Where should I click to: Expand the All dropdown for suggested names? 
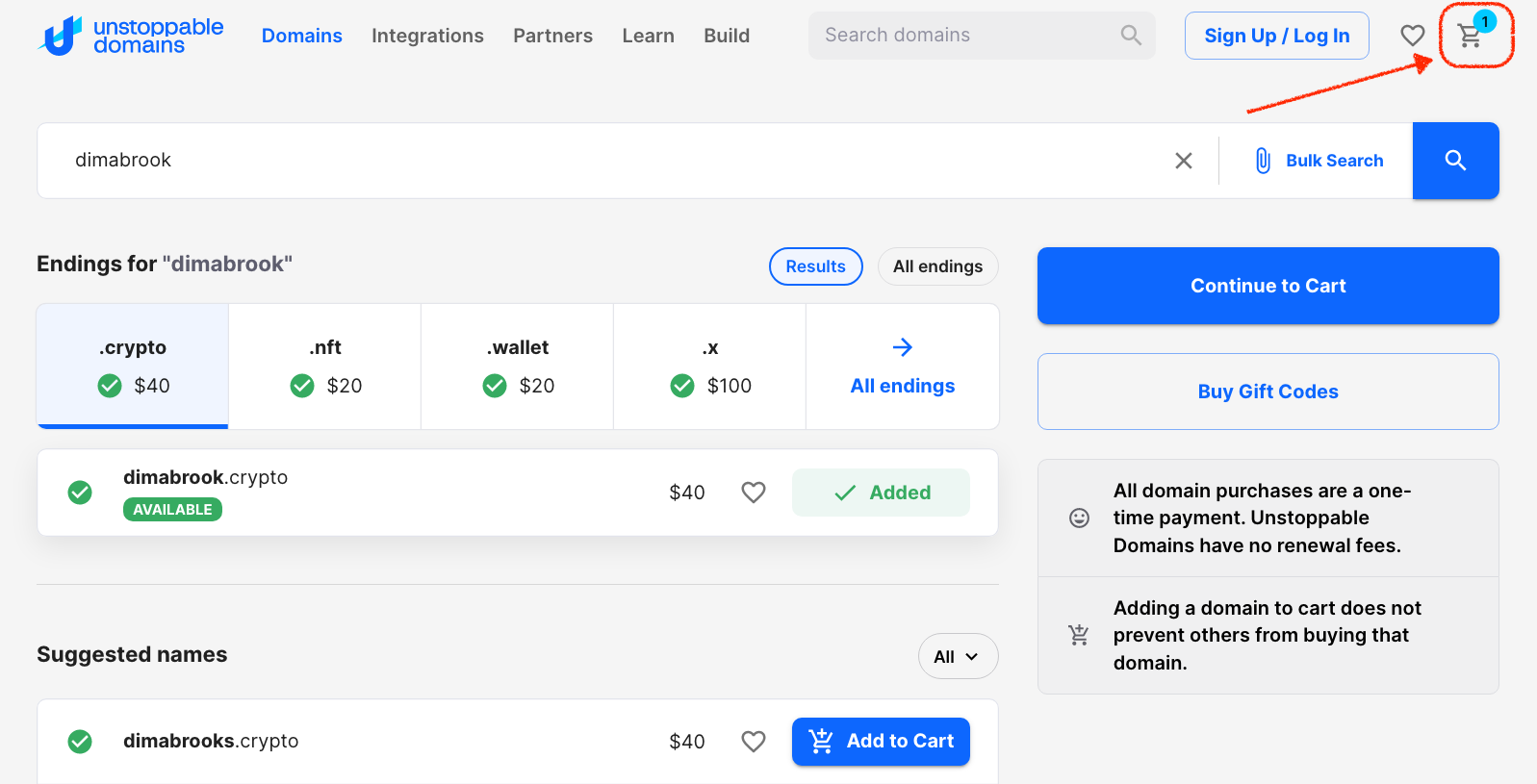point(958,656)
